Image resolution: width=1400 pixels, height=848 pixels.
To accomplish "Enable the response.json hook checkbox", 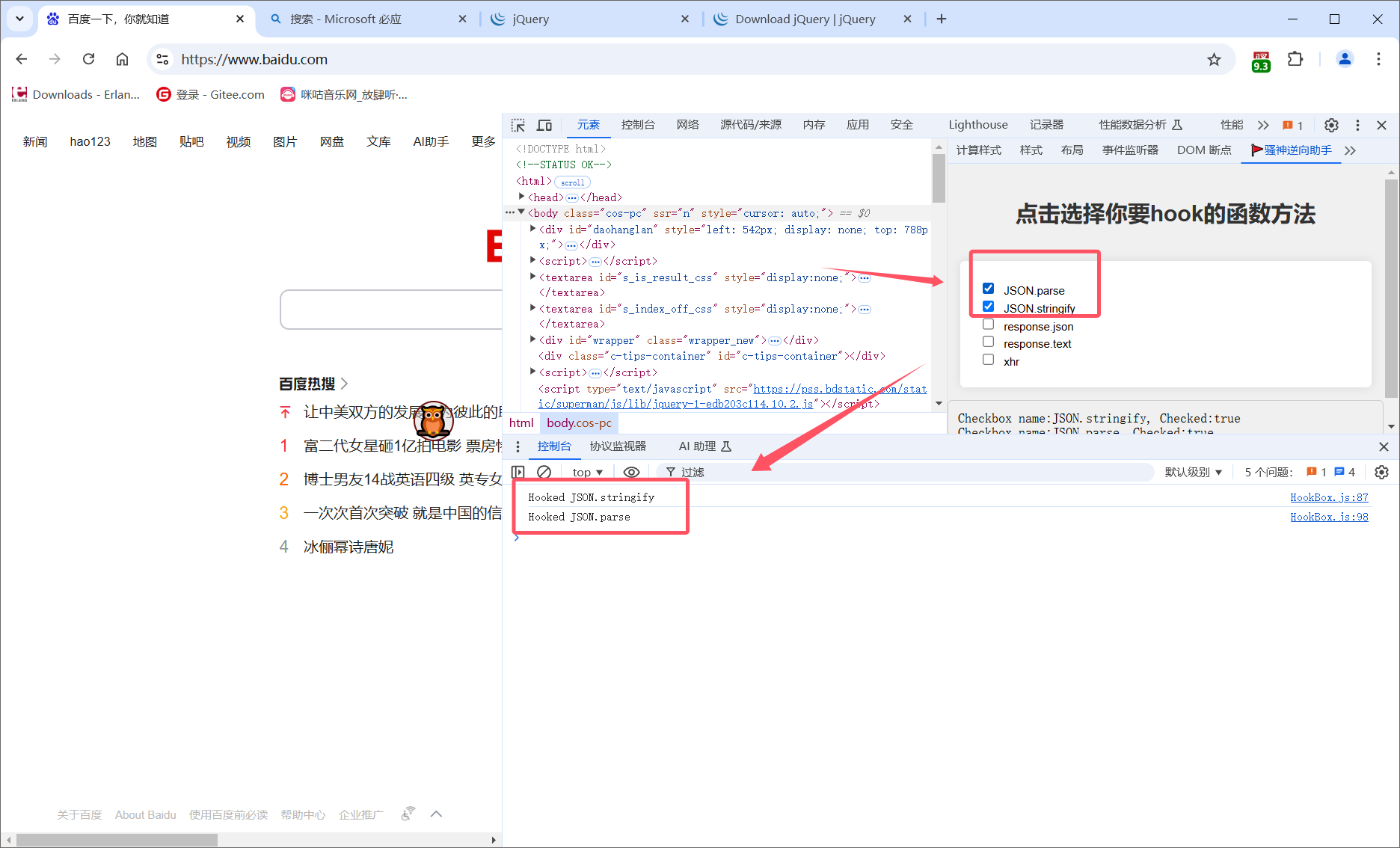I will click(988, 325).
